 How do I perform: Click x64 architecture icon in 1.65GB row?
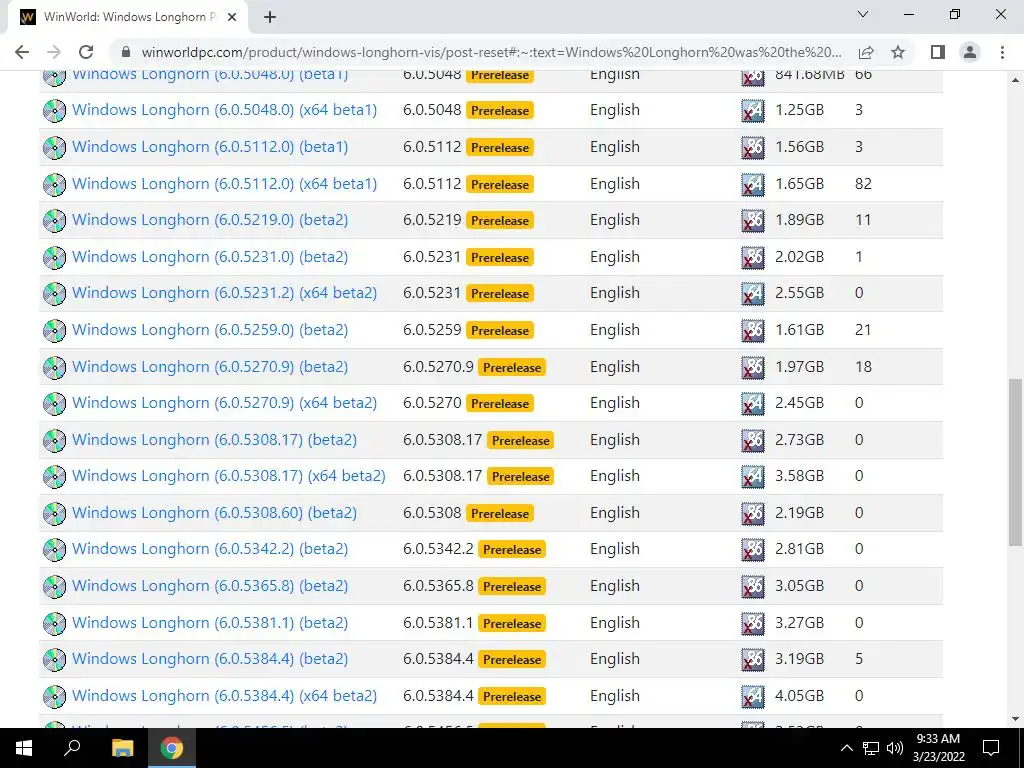[753, 184]
